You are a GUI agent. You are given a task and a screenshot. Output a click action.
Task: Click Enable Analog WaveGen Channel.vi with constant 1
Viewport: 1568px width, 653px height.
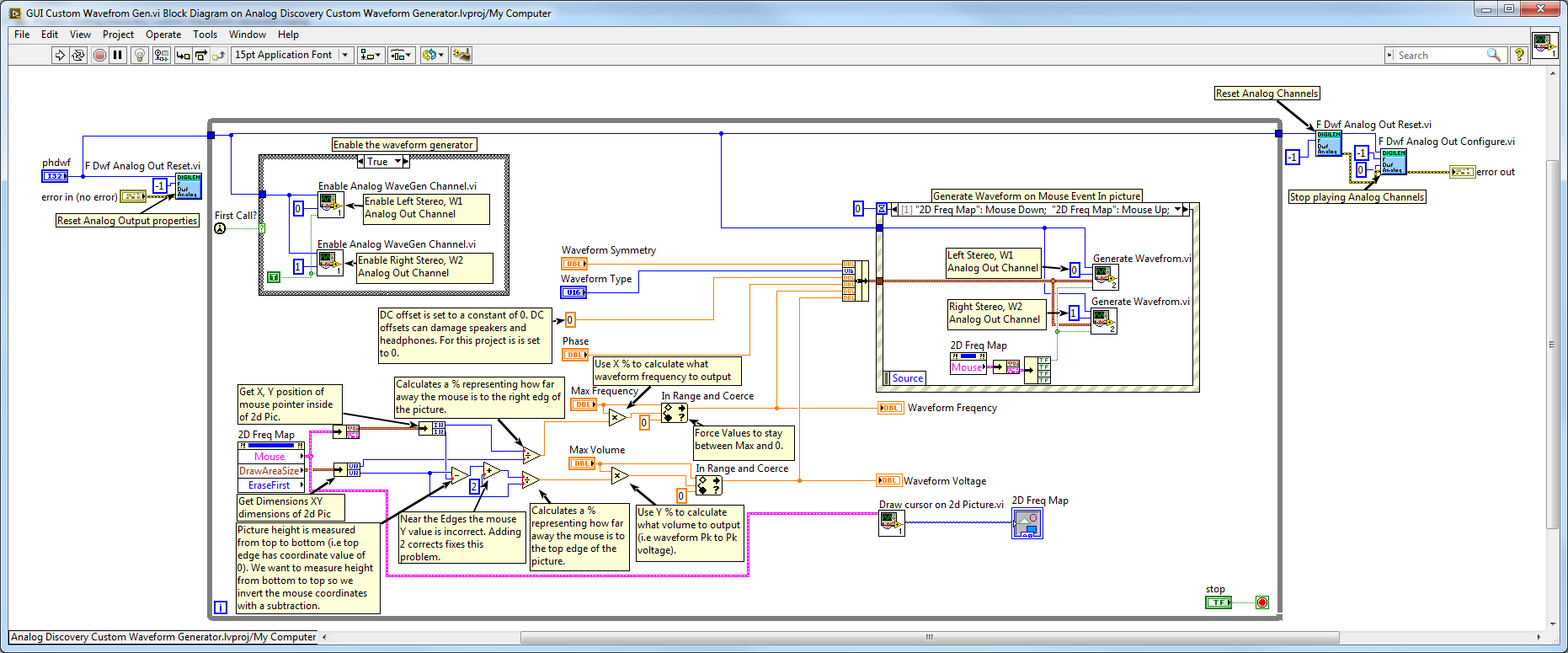click(331, 264)
